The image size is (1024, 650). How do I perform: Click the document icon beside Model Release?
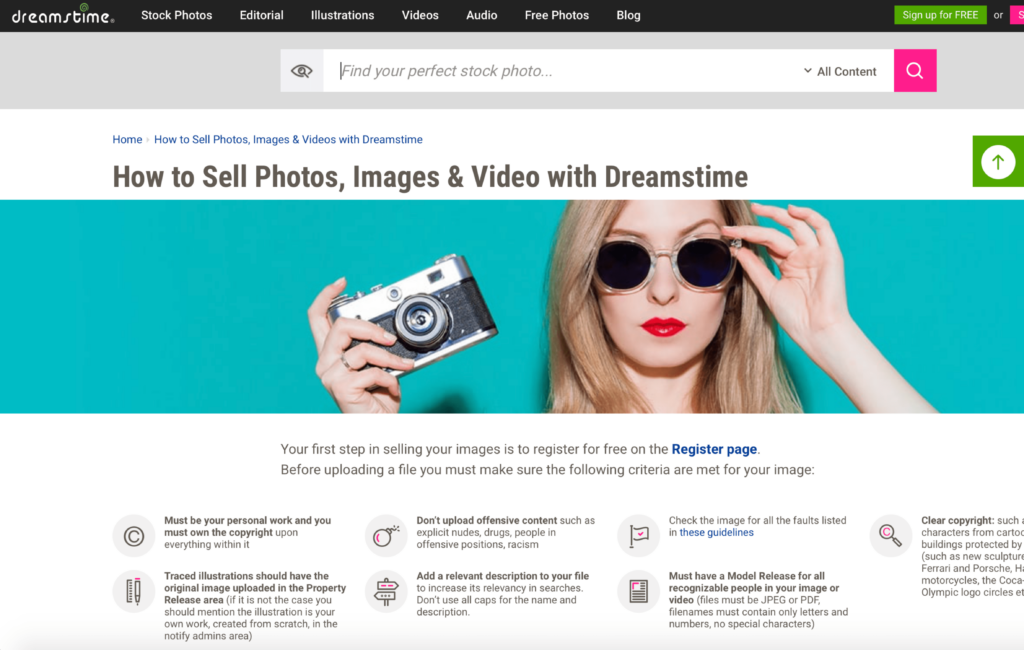pyautogui.click(x=639, y=591)
